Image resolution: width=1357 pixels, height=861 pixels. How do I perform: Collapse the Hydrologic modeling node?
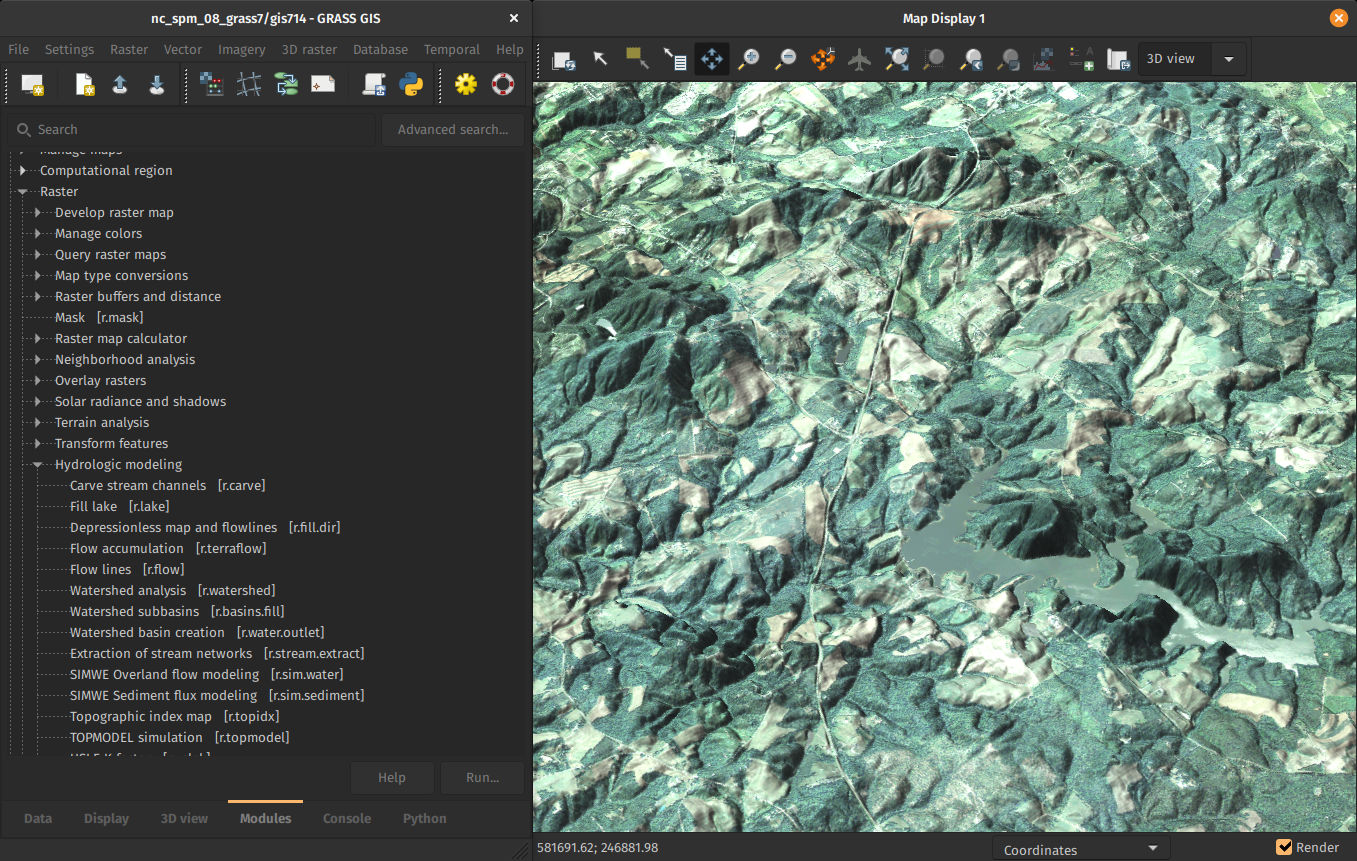[x=37, y=464]
